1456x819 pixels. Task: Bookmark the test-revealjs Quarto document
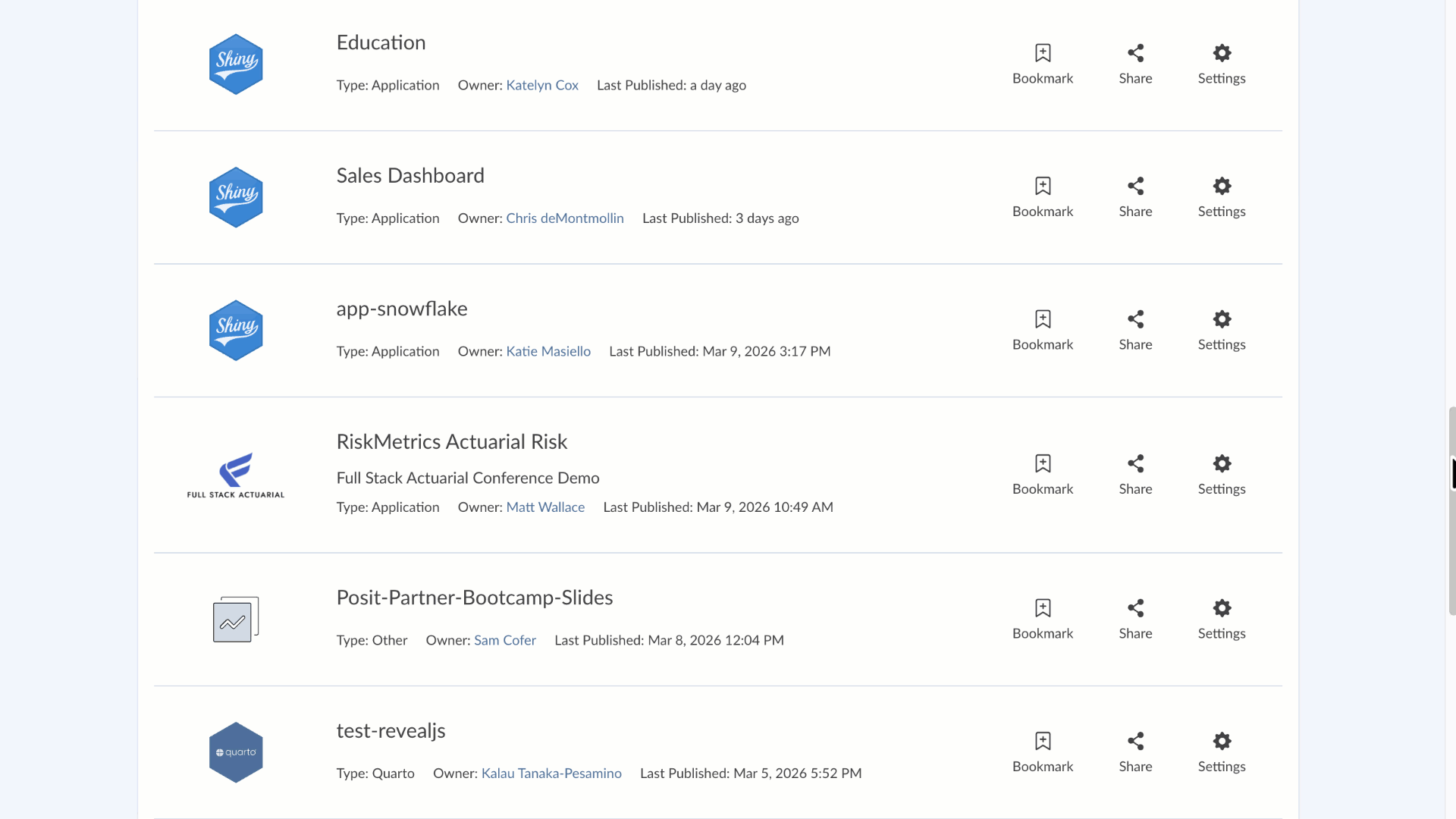click(1043, 742)
